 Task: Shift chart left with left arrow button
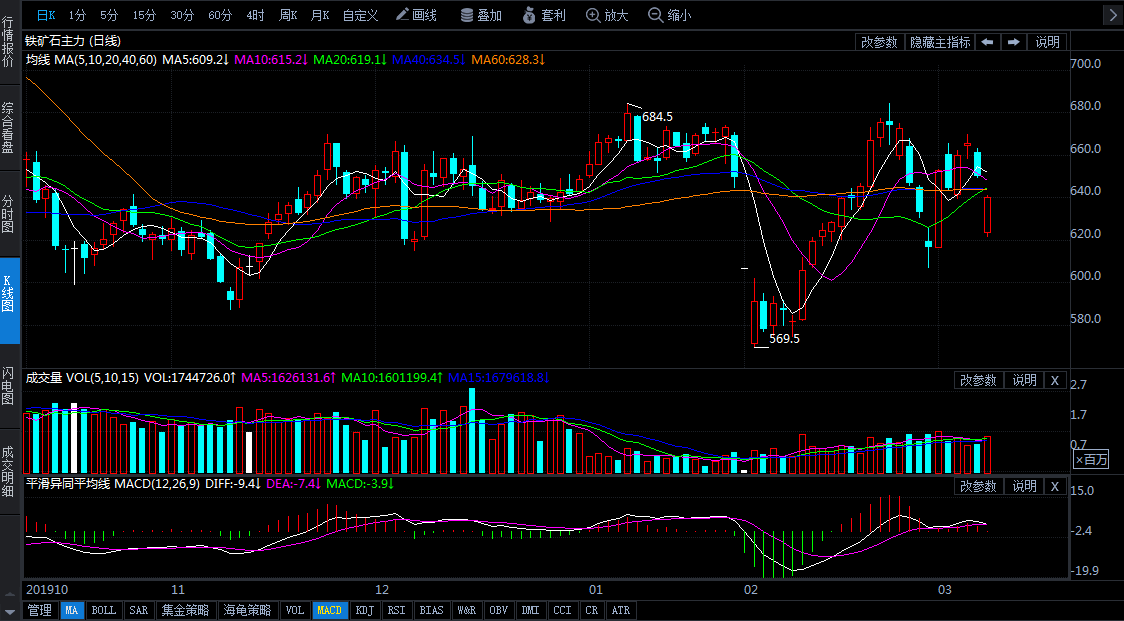tap(987, 42)
